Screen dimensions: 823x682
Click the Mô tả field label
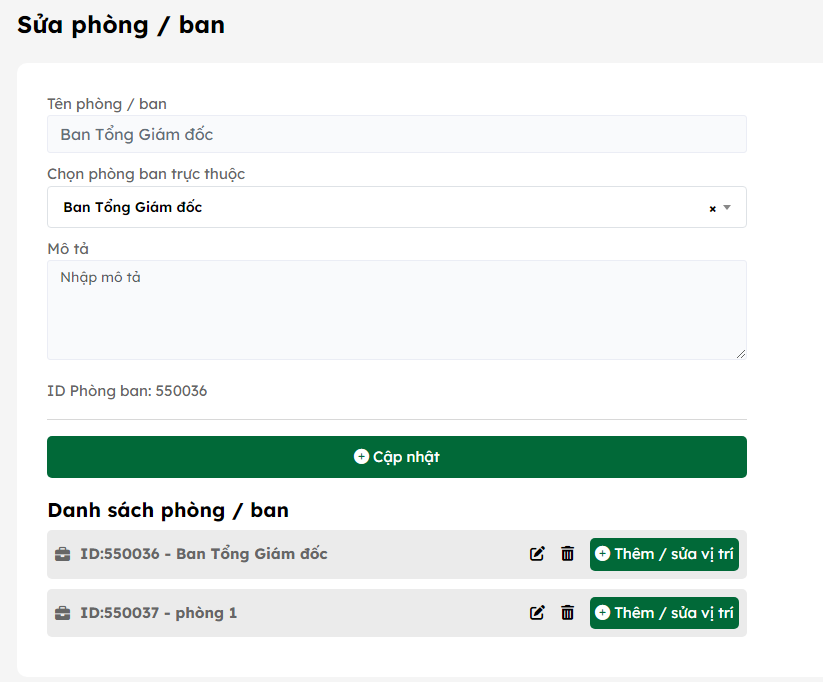68,248
